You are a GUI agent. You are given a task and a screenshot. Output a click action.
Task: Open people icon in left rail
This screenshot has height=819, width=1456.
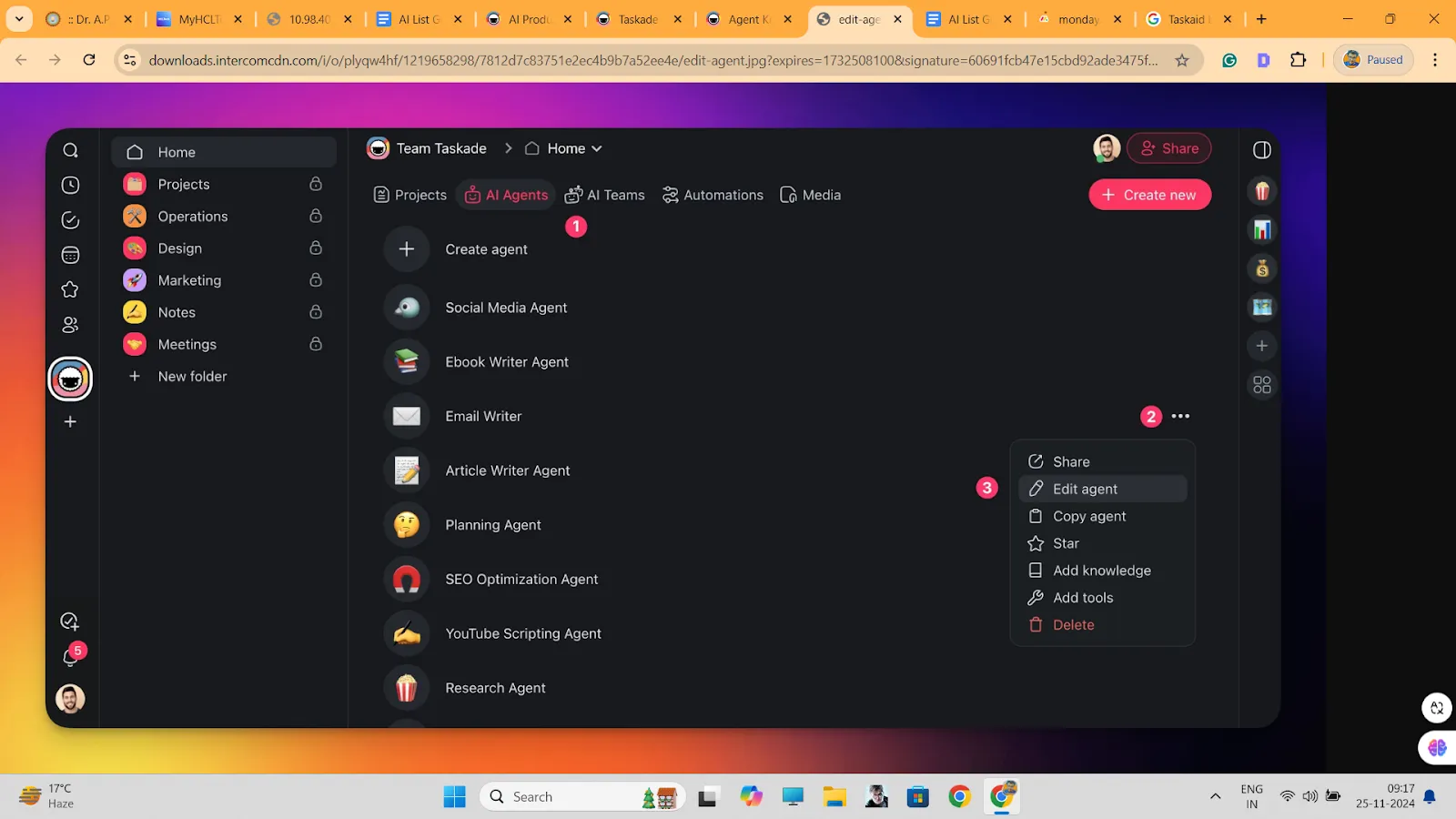(x=70, y=325)
